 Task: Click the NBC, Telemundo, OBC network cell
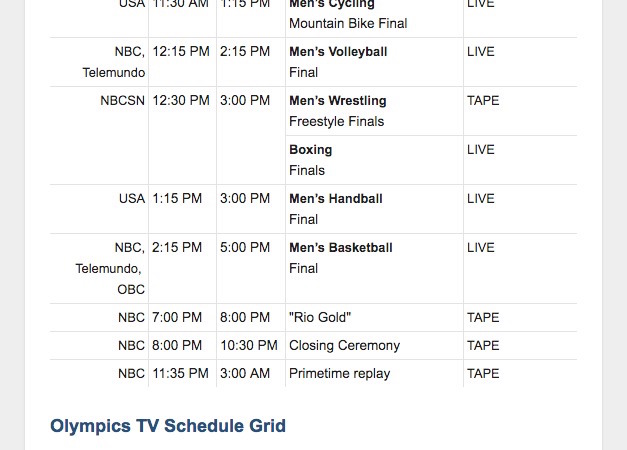(x=110, y=268)
